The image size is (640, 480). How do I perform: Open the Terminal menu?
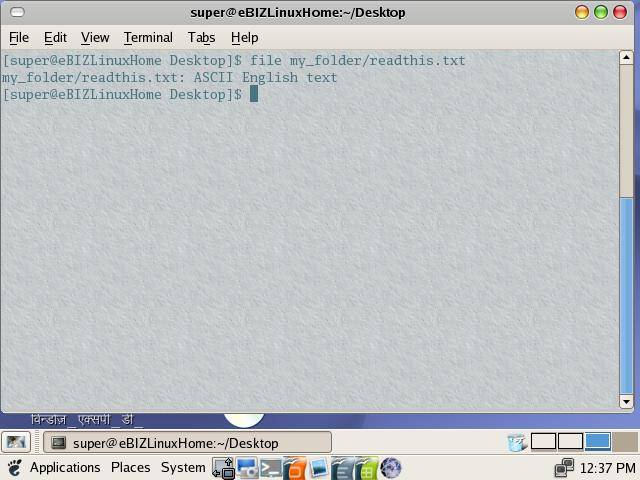click(148, 37)
